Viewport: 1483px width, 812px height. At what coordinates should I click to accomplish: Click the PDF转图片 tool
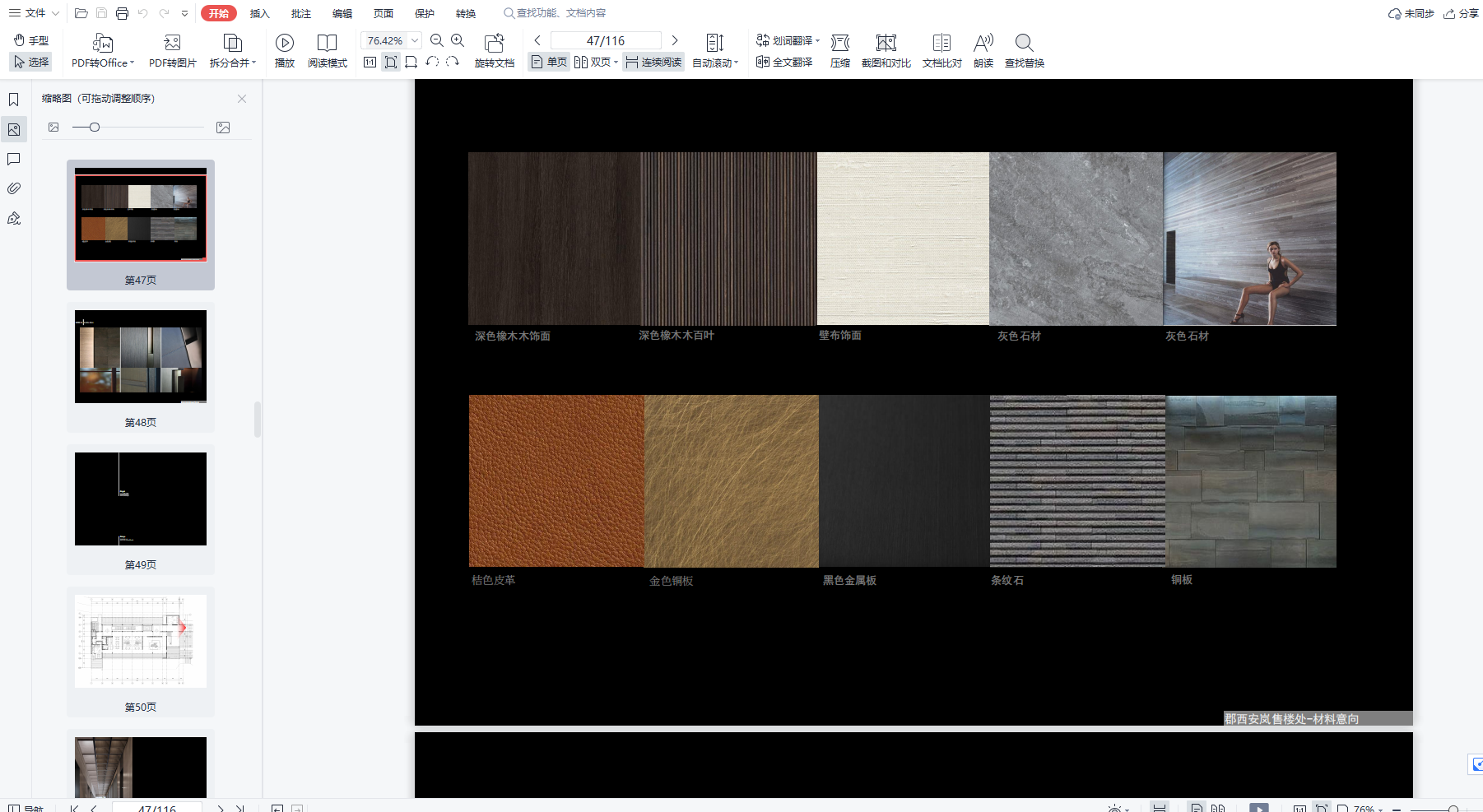click(173, 51)
